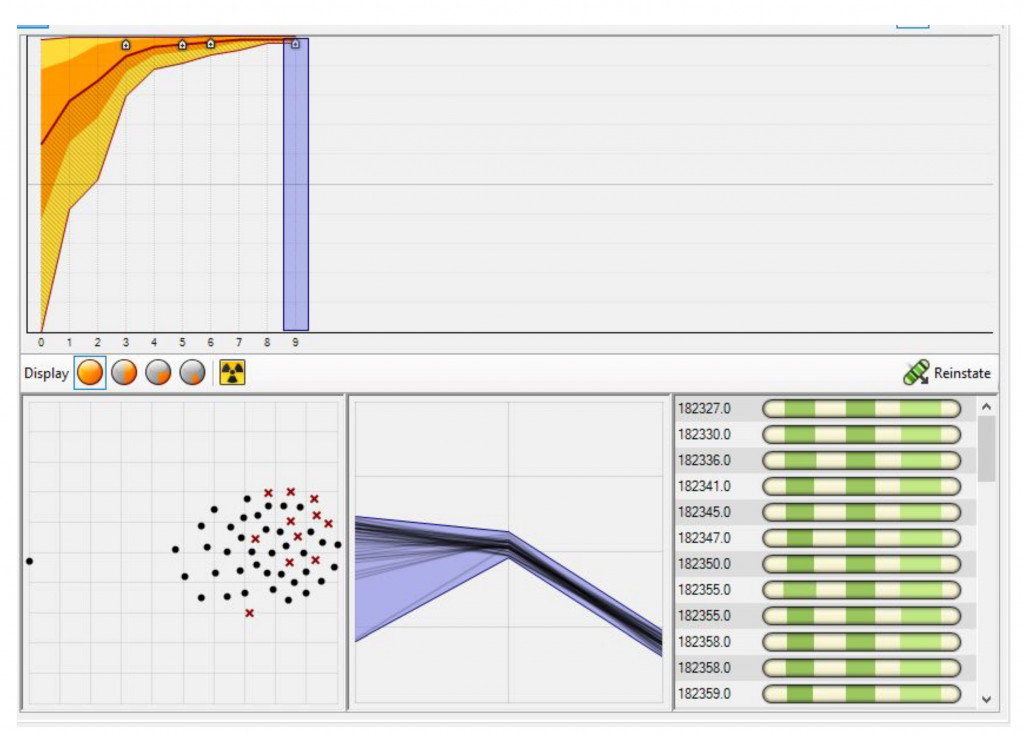Click the green Reinstate slider icon

[x=916, y=373]
